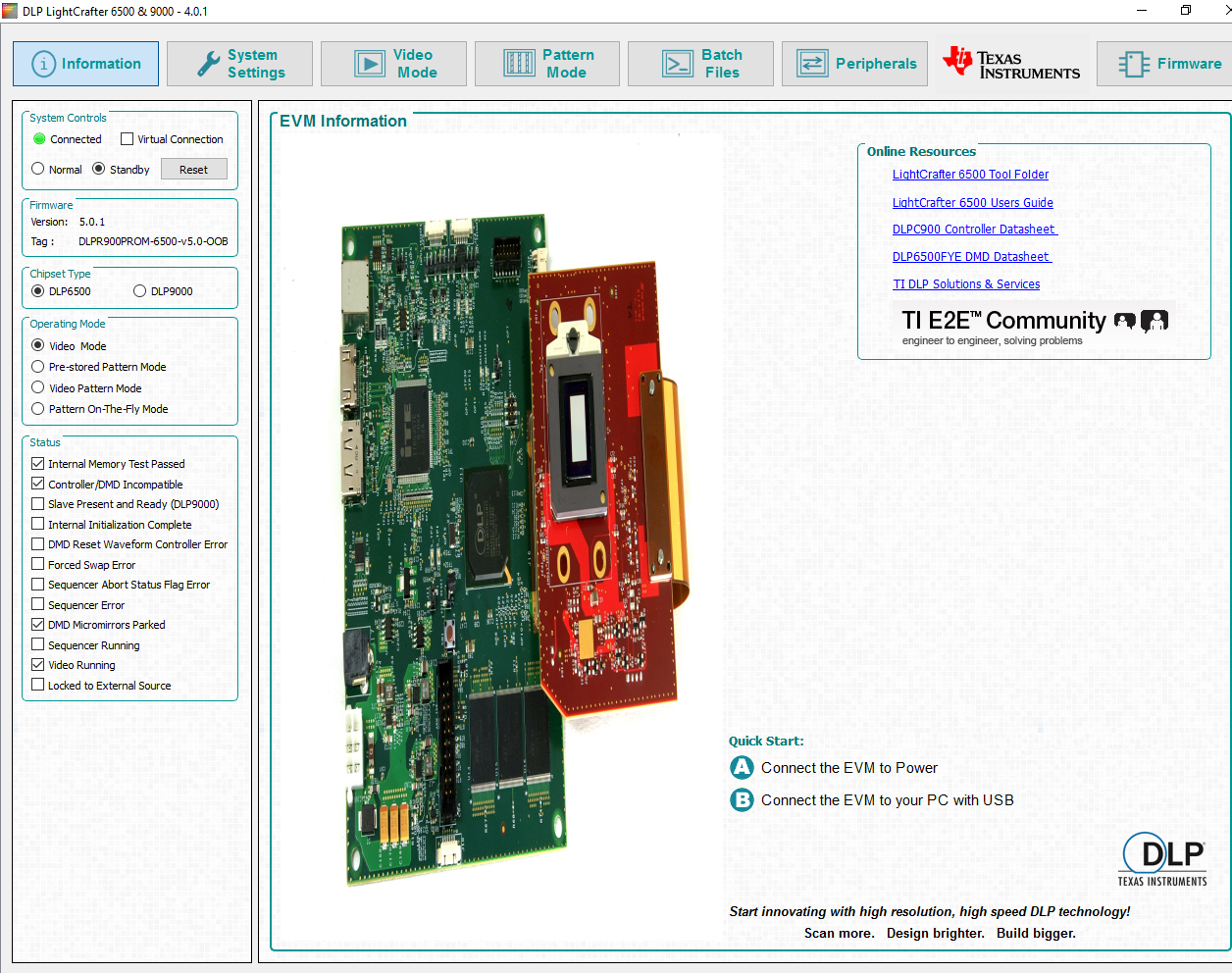Select the DLP6500 chipset radio button
Image resolution: width=1232 pixels, height=973 pixels.
(38, 291)
